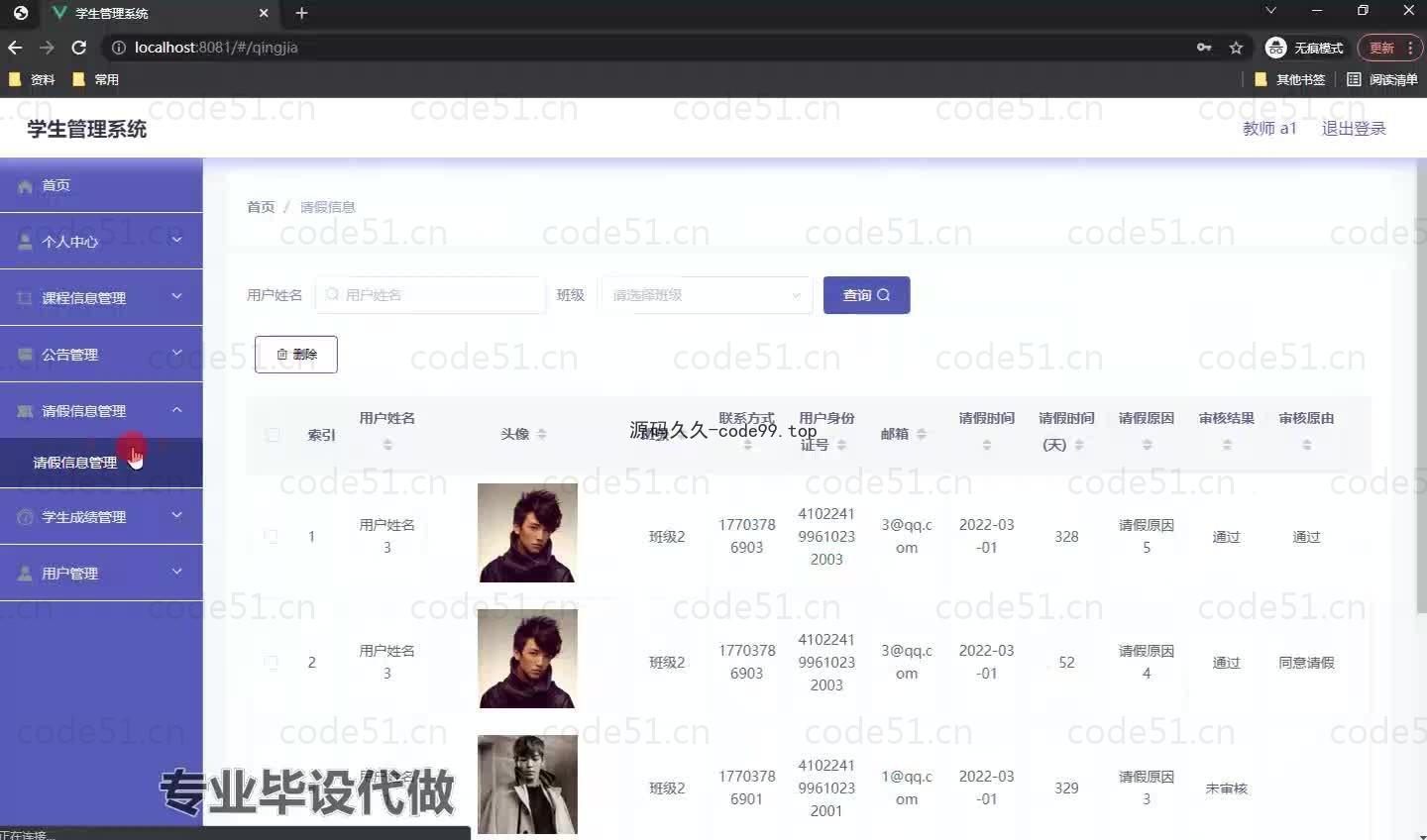Image resolution: width=1427 pixels, height=840 pixels.
Task: Open the 首页 sidebar menu item
Action: coord(101,185)
